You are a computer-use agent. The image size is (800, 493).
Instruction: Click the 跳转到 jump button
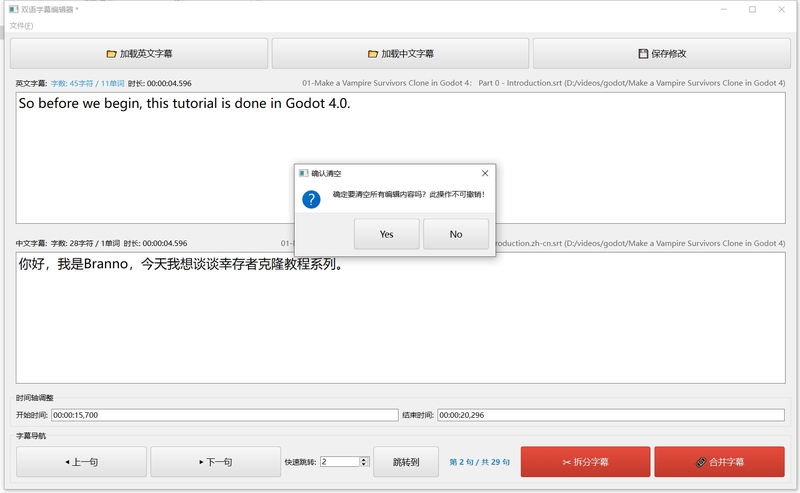point(406,462)
